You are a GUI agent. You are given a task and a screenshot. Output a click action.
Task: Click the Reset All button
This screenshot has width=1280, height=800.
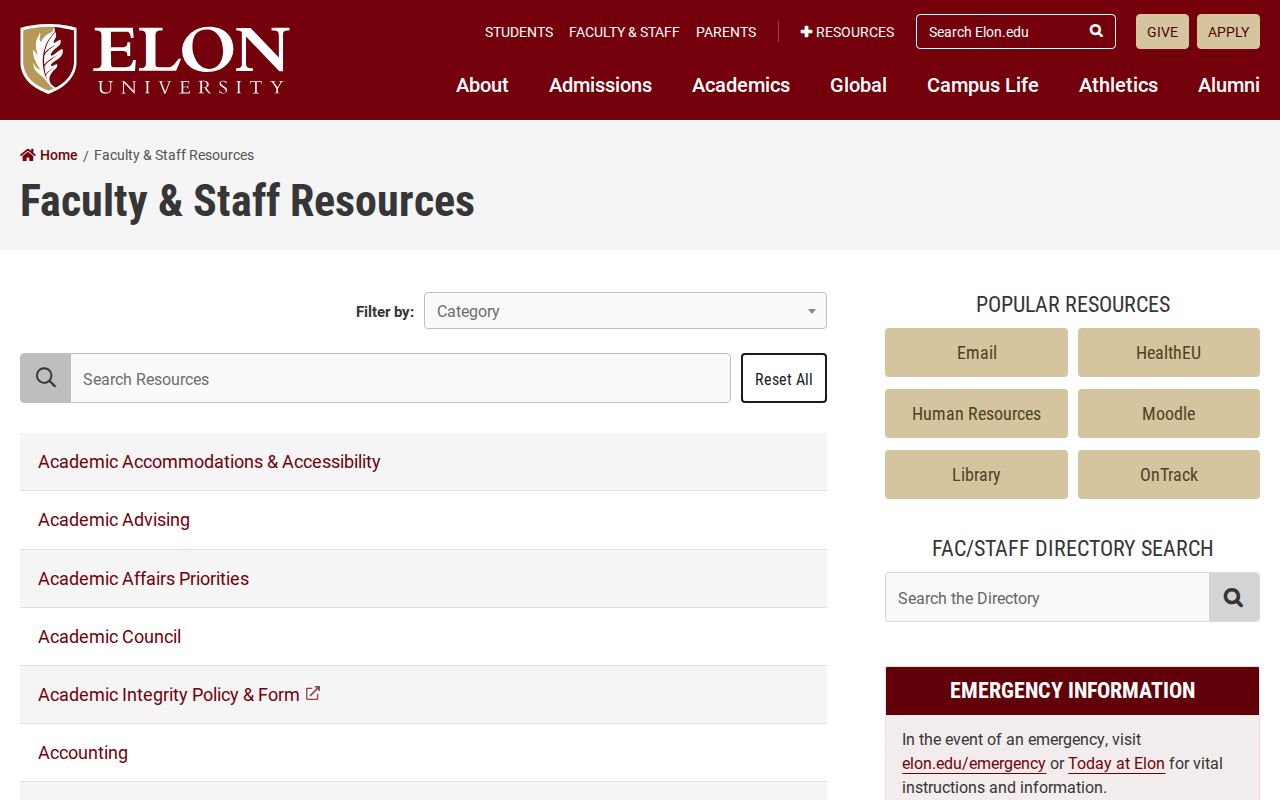pyautogui.click(x=784, y=378)
